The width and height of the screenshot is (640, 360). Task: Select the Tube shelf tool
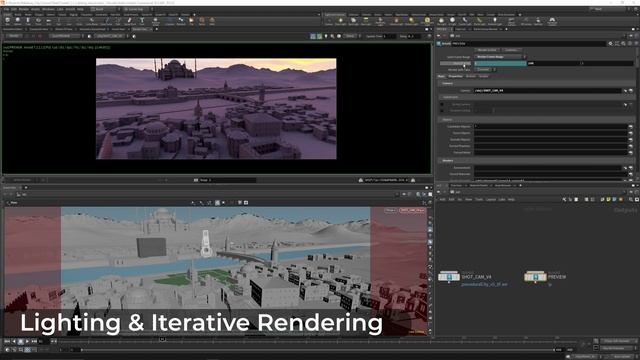tap(28, 20)
